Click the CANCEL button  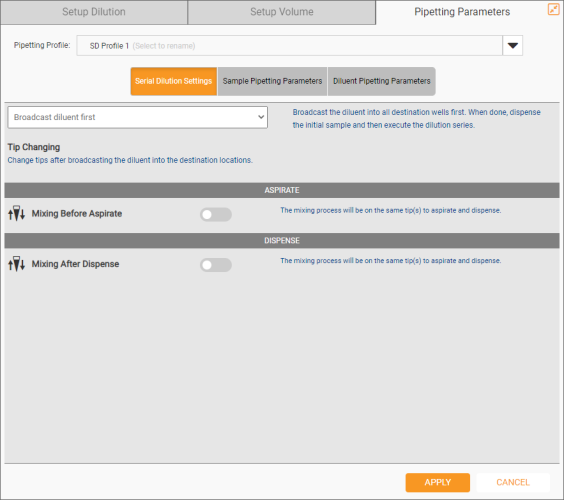pos(513,482)
